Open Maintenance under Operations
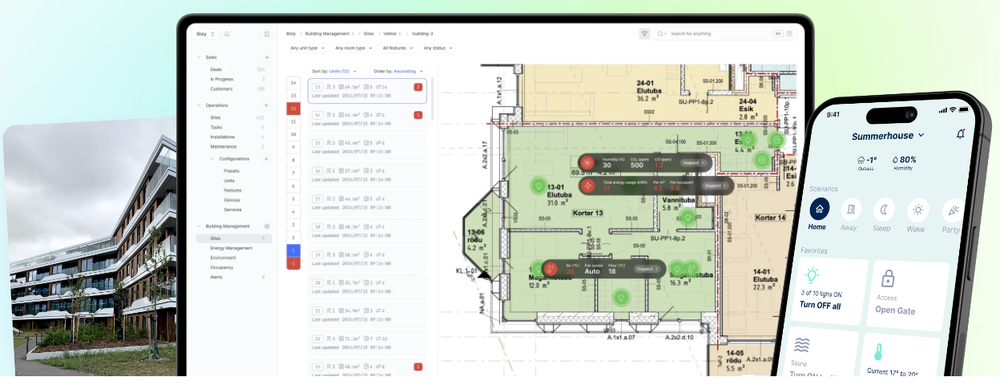 click(223, 146)
